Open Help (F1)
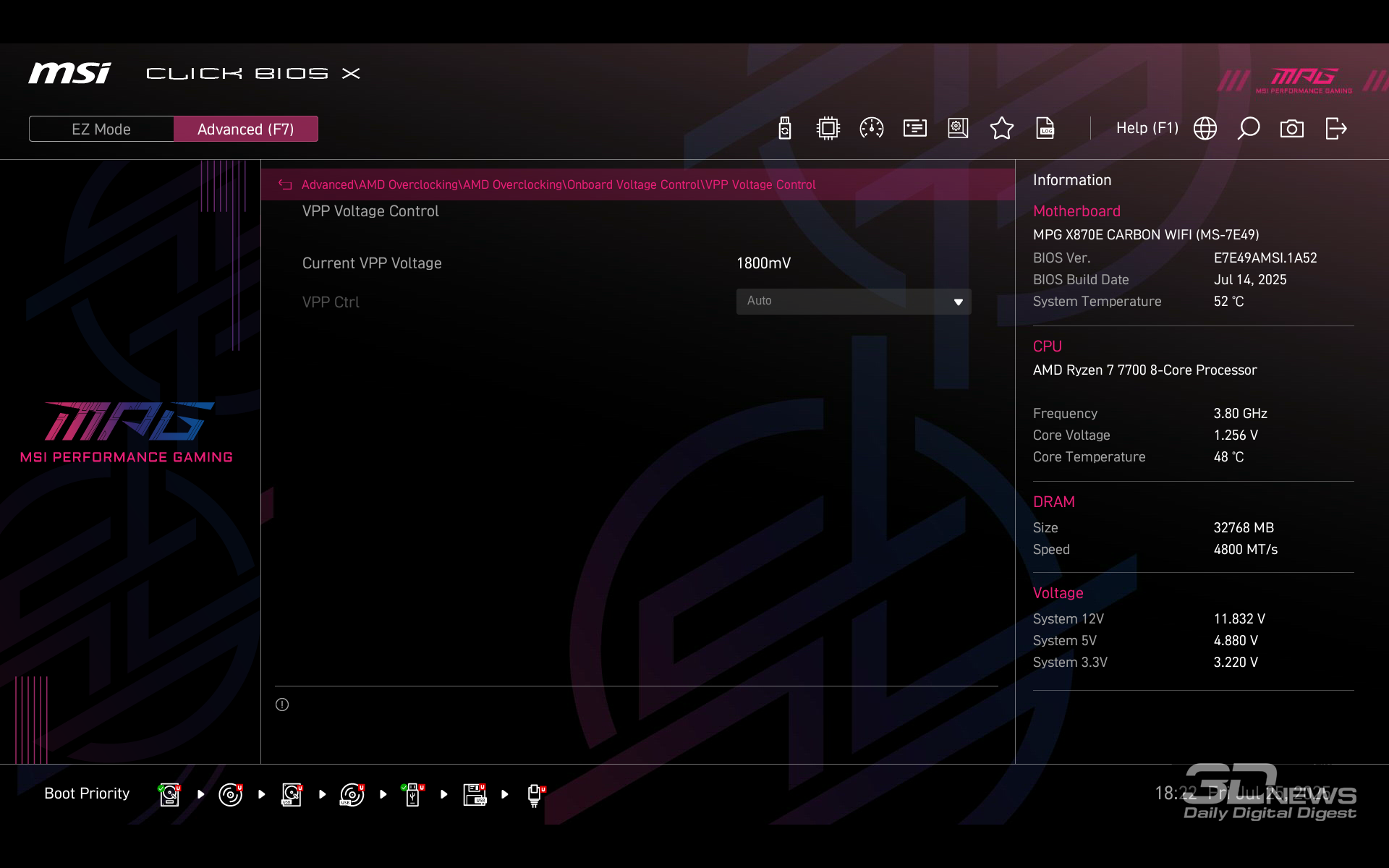The width and height of the screenshot is (1389, 868). pyautogui.click(x=1147, y=128)
